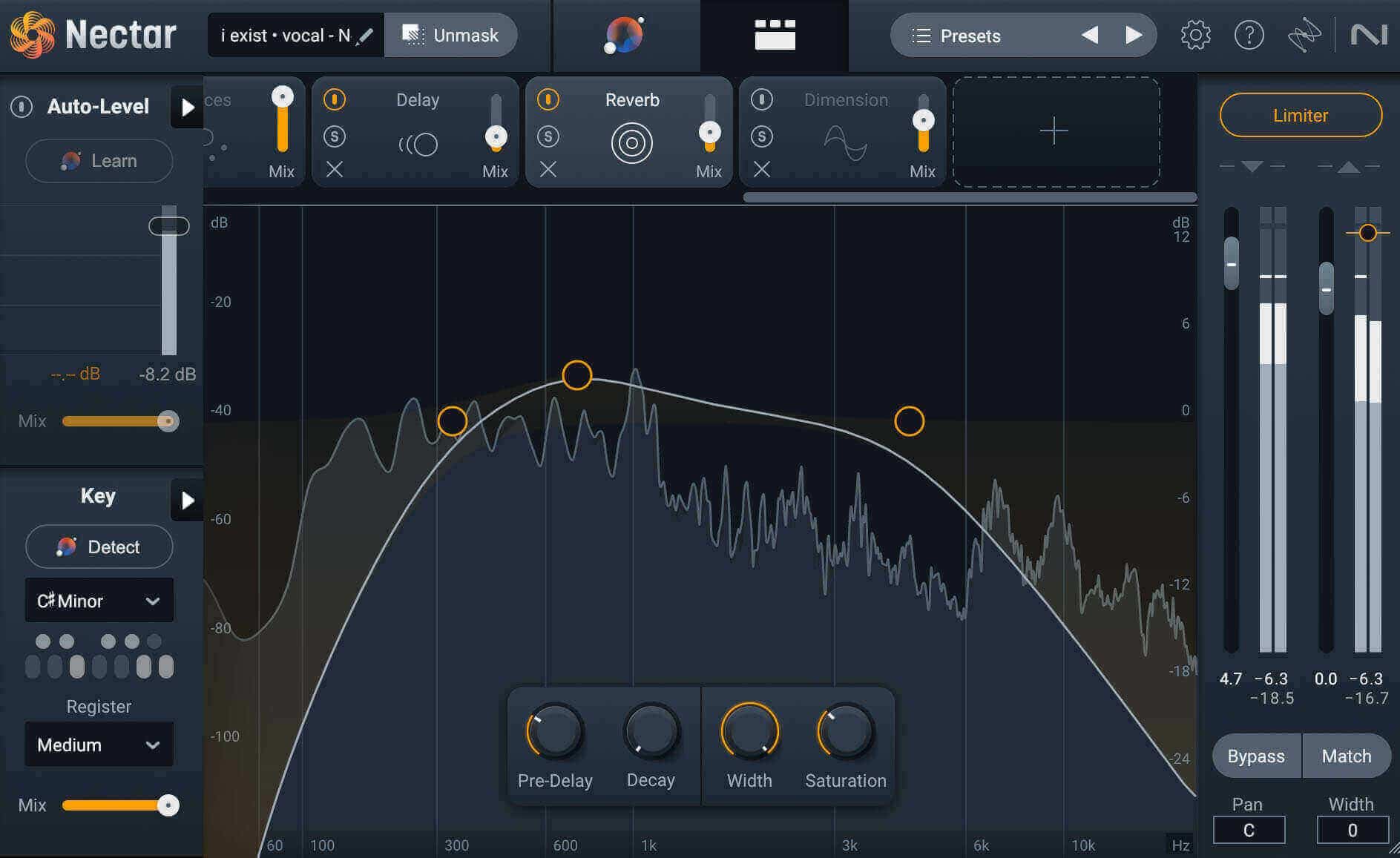The image size is (1400, 858).
Task: Click the '-8.2 dB' Auto-Level readout
Action: [168, 374]
